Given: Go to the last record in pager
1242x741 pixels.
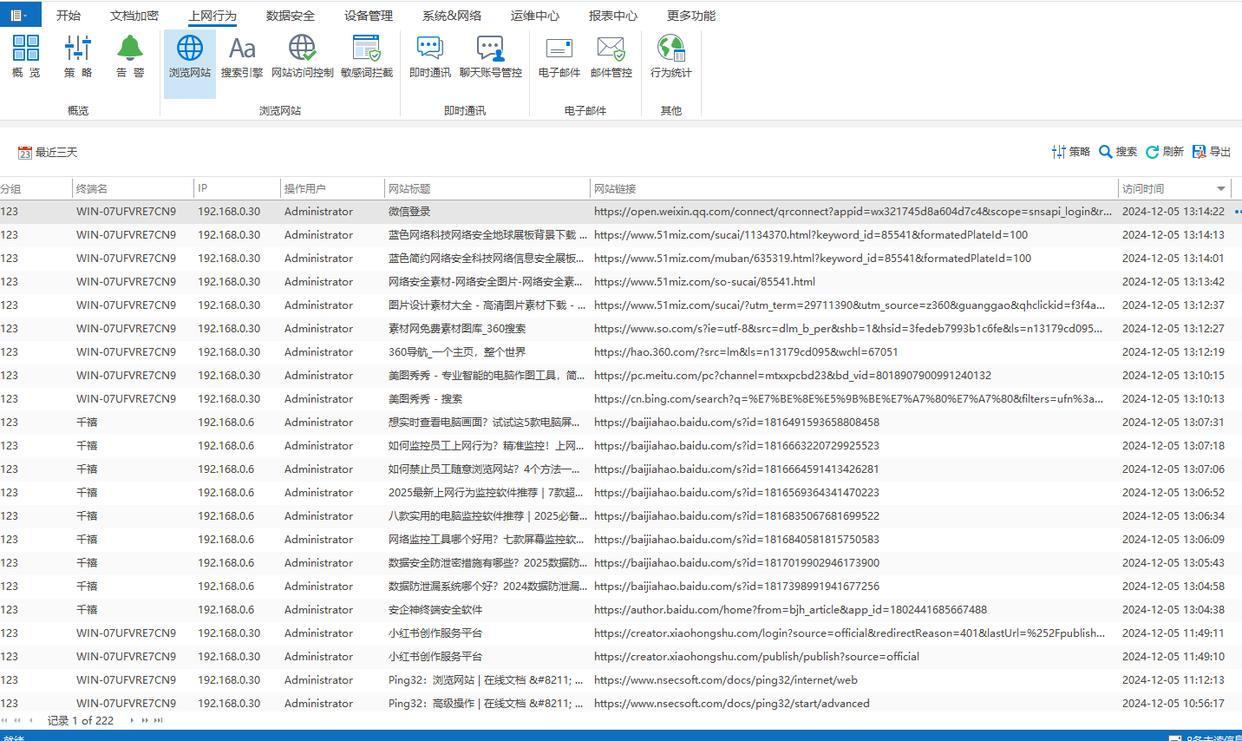Looking at the screenshot, I should pos(158,720).
